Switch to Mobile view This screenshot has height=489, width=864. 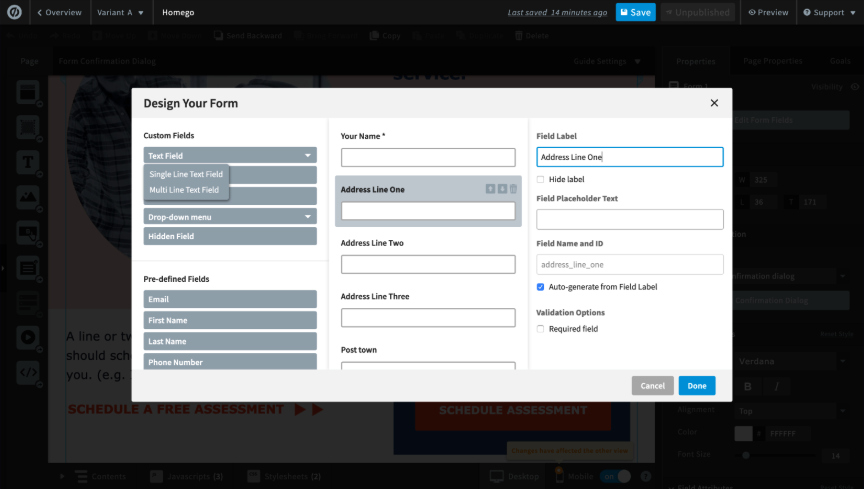(x=574, y=476)
